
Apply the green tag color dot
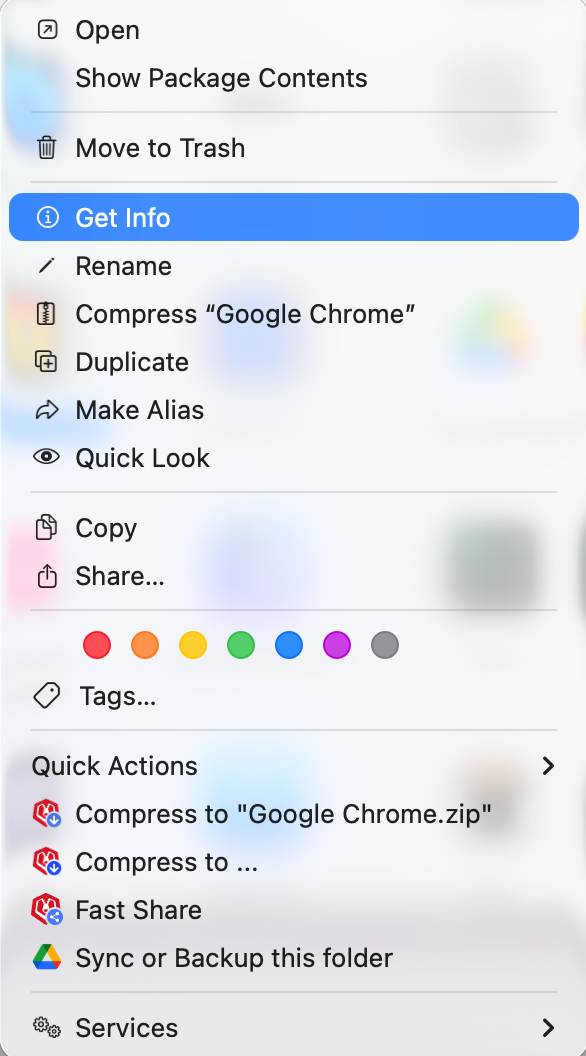pos(241,645)
